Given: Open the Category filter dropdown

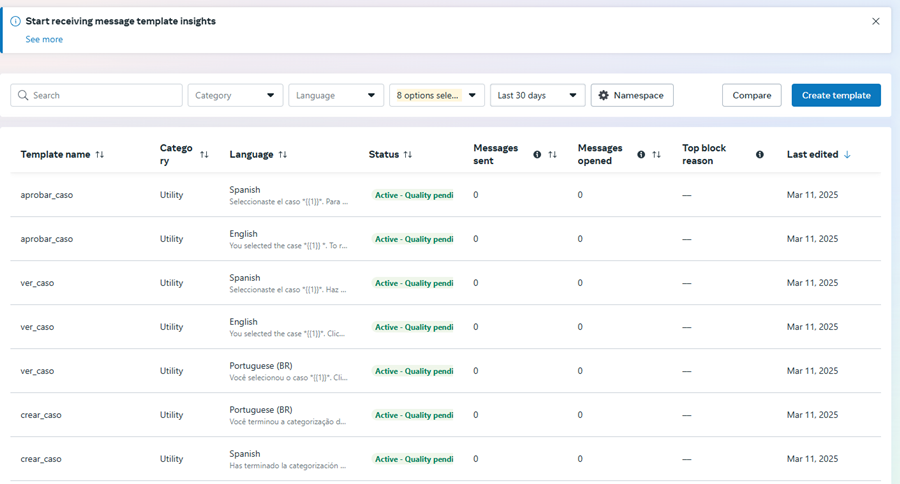Looking at the screenshot, I should [235, 95].
